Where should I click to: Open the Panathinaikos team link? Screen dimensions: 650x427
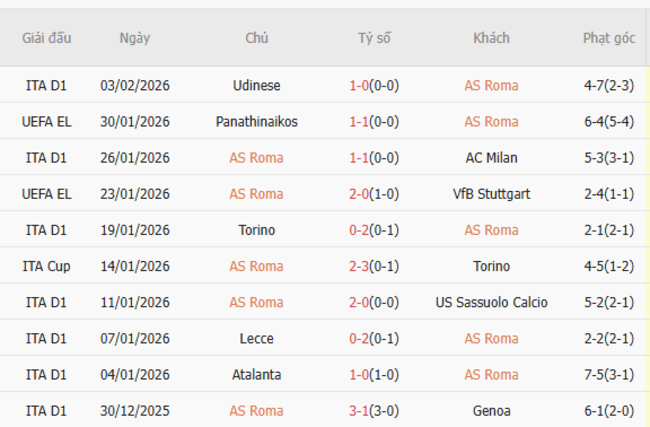click(x=256, y=121)
